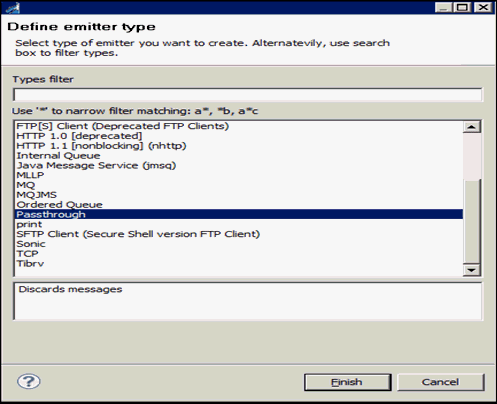Choose Java Message Service (jmsq)
Viewport: 497px width, 404px height.
click(96, 165)
